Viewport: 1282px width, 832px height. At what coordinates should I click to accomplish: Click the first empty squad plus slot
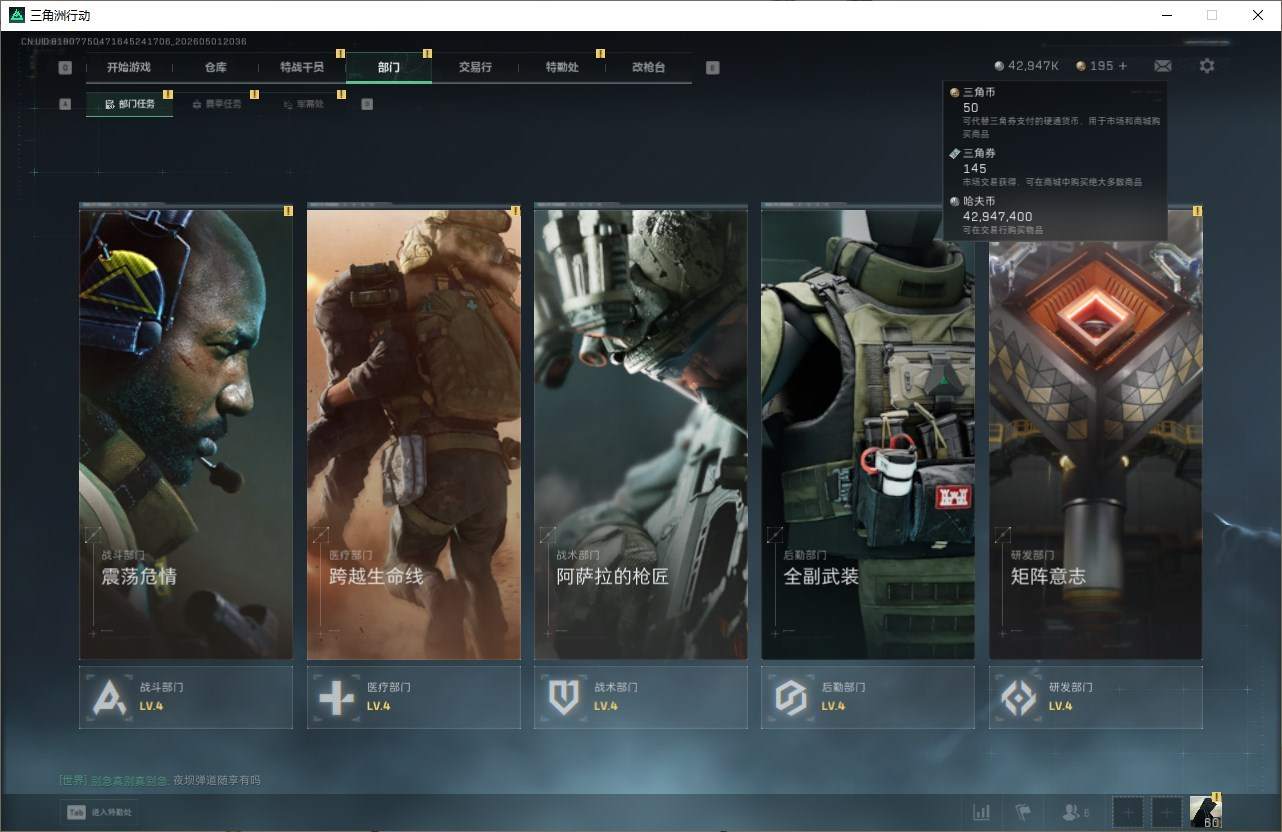click(1128, 812)
